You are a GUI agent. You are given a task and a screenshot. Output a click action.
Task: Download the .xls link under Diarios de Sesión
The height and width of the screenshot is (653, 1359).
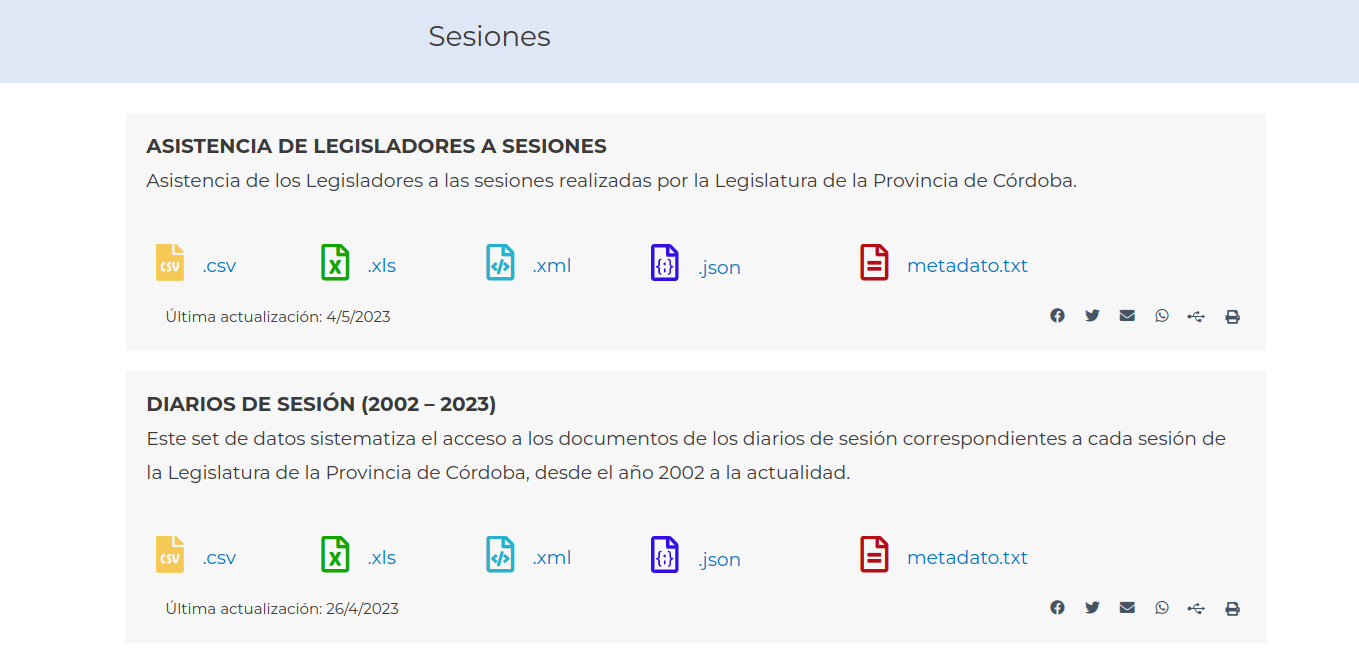point(381,558)
